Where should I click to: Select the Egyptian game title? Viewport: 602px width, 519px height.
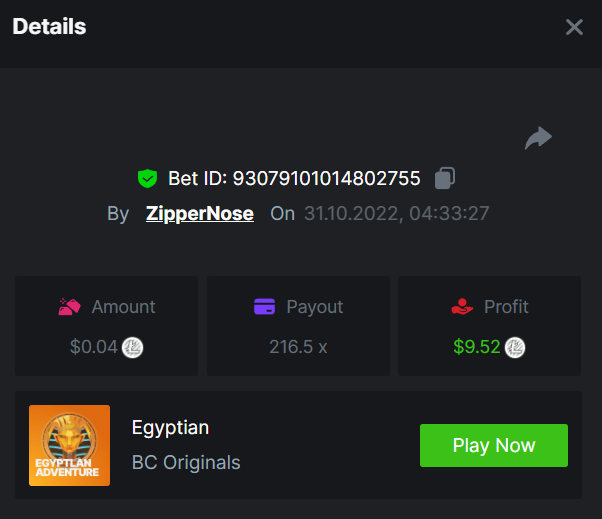[x=170, y=427]
